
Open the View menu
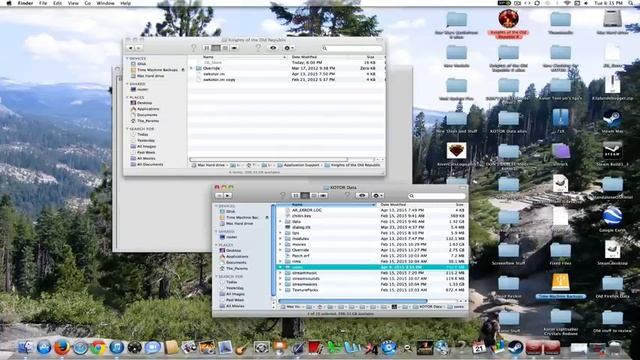tap(73, 3)
